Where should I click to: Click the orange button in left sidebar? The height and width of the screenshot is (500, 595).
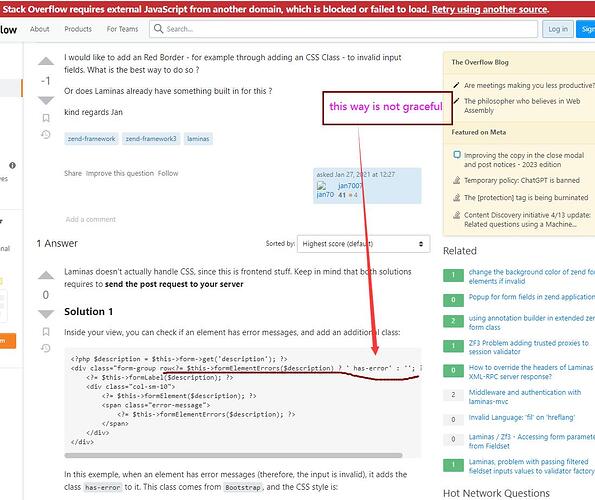[8, 341]
